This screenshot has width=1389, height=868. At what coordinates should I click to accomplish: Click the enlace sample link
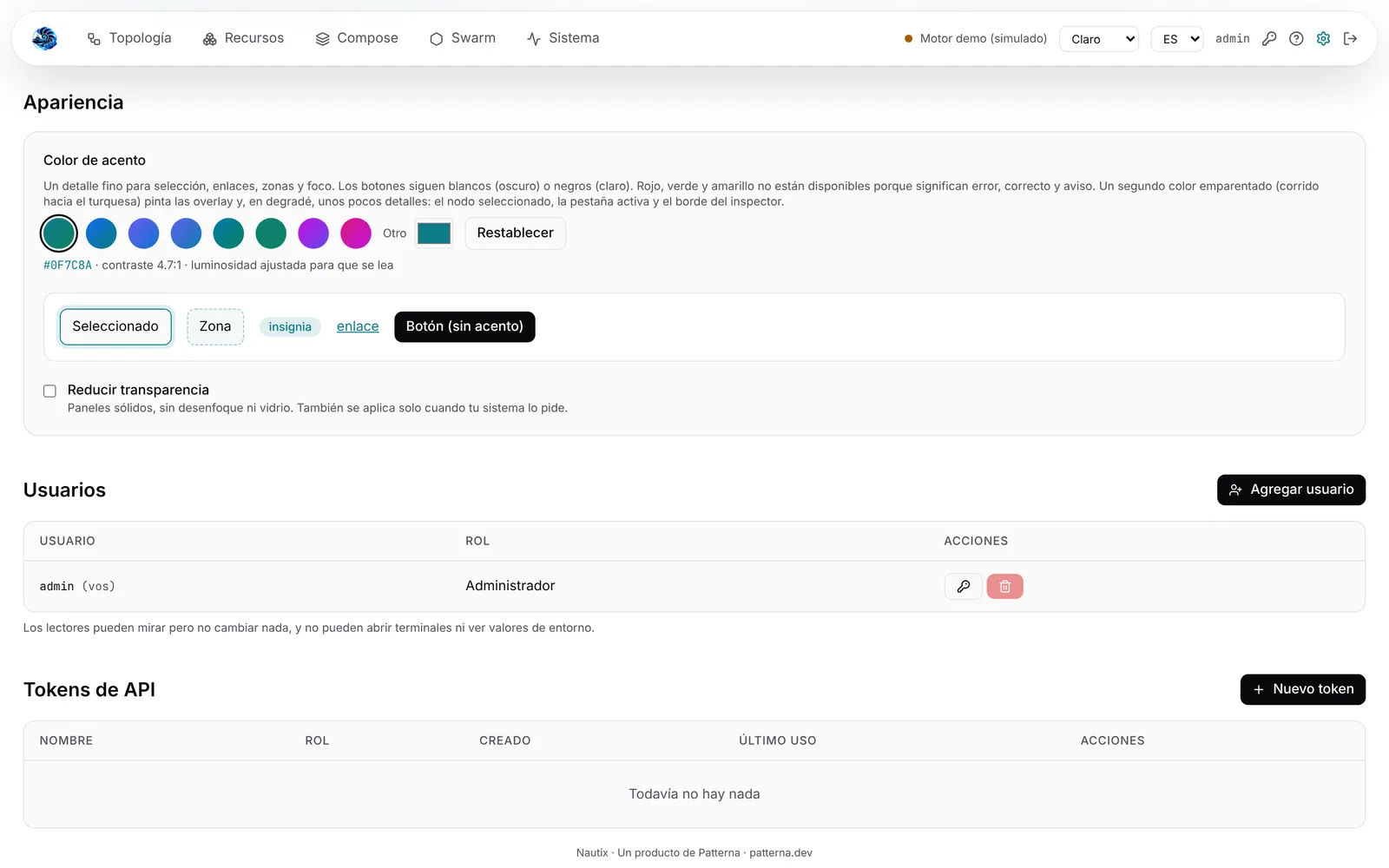tap(358, 326)
